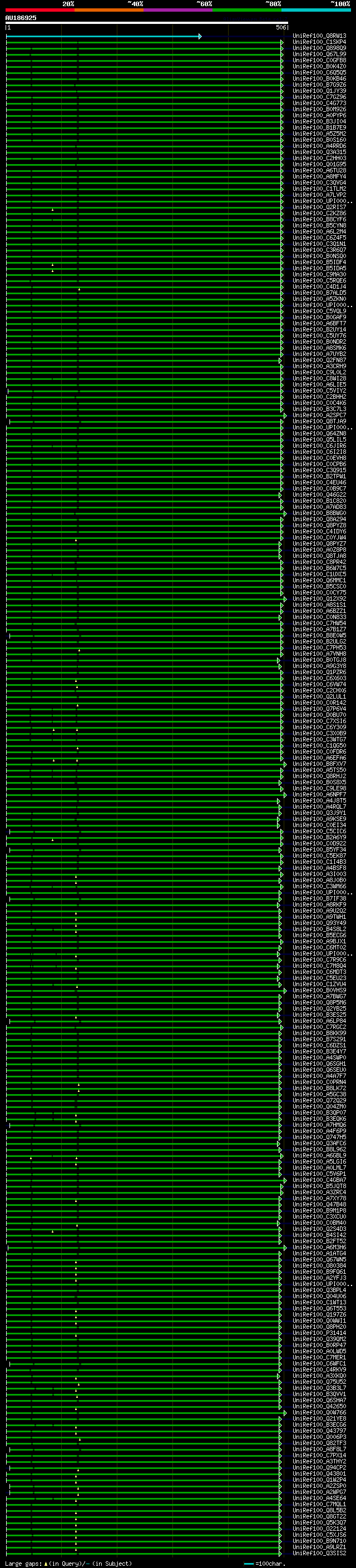Select hit label UniRef100_B0M926

pos(319,110)
